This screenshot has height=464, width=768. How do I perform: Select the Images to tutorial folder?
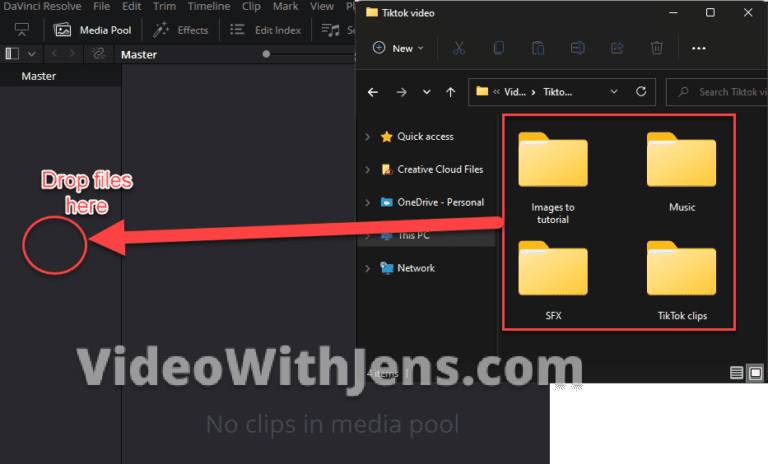pyautogui.click(x=553, y=178)
